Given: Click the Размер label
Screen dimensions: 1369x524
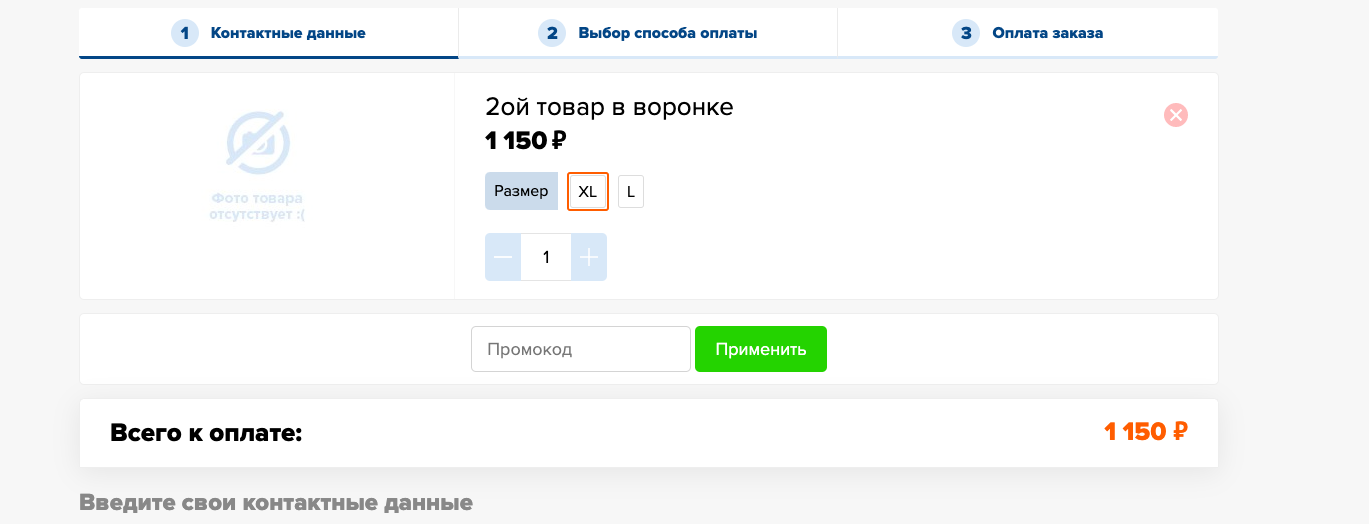Looking at the screenshot, I should click(x=521, y=191).
